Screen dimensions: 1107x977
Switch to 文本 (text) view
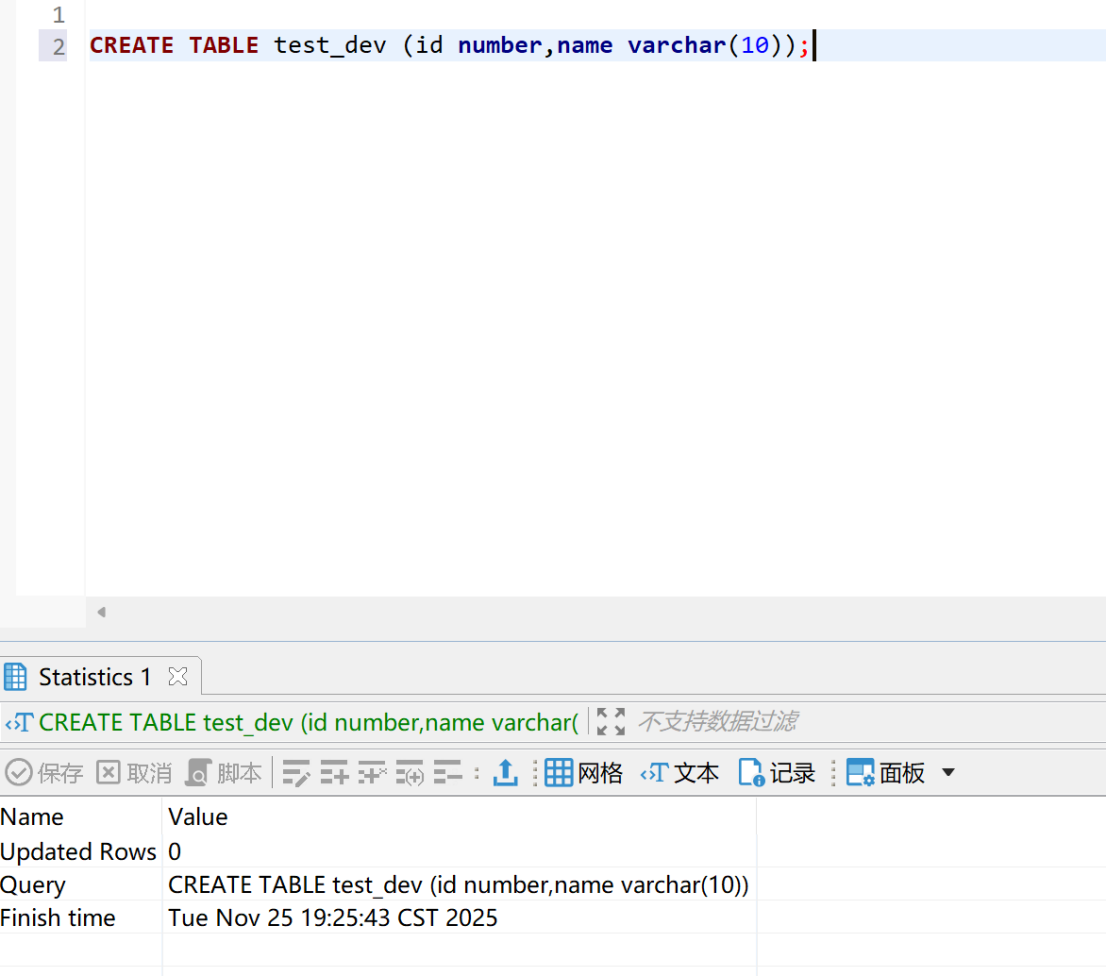(x=680, y=773)
